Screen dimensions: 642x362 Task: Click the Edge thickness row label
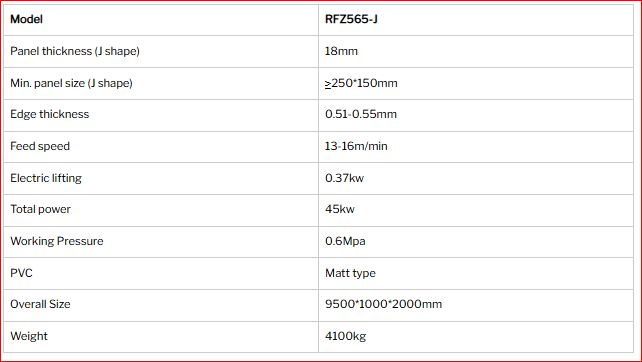[x=50, y=114]
